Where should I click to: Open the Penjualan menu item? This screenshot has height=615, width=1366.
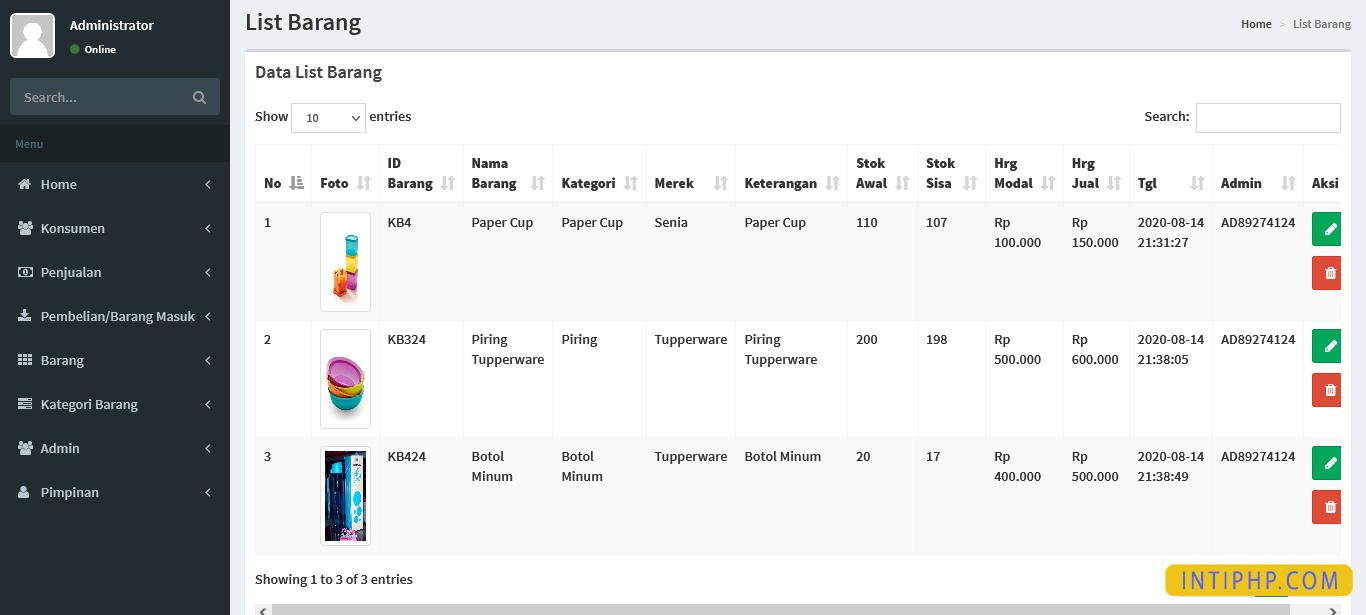(115, 272)
